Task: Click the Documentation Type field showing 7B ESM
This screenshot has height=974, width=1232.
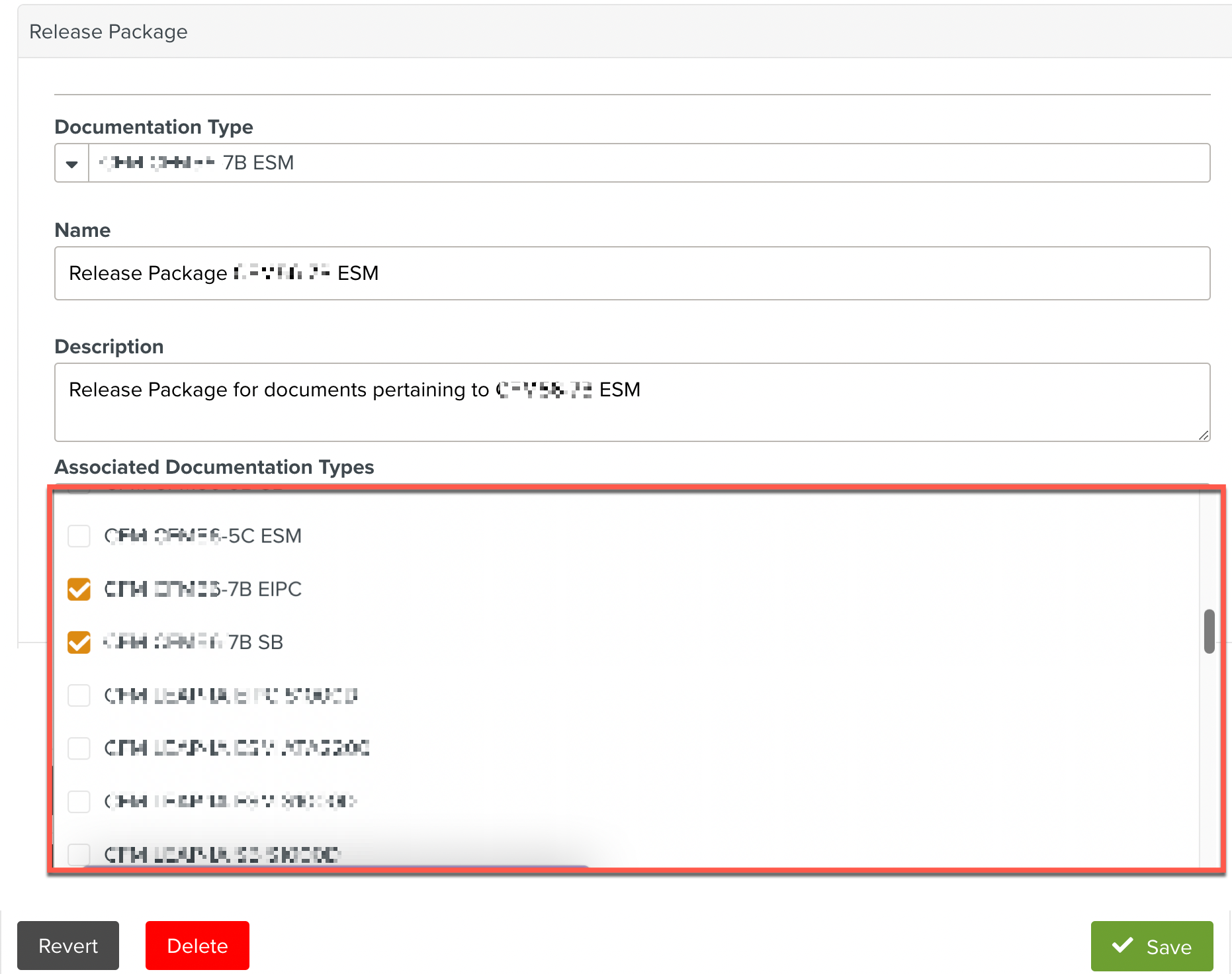Action: click(x=648, y=163)
